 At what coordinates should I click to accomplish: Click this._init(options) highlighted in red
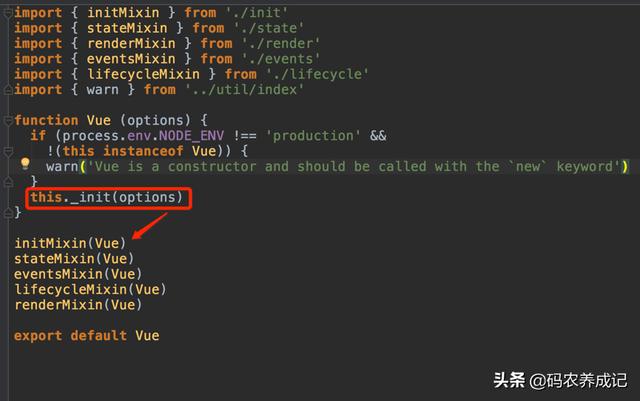coord(106,198)
